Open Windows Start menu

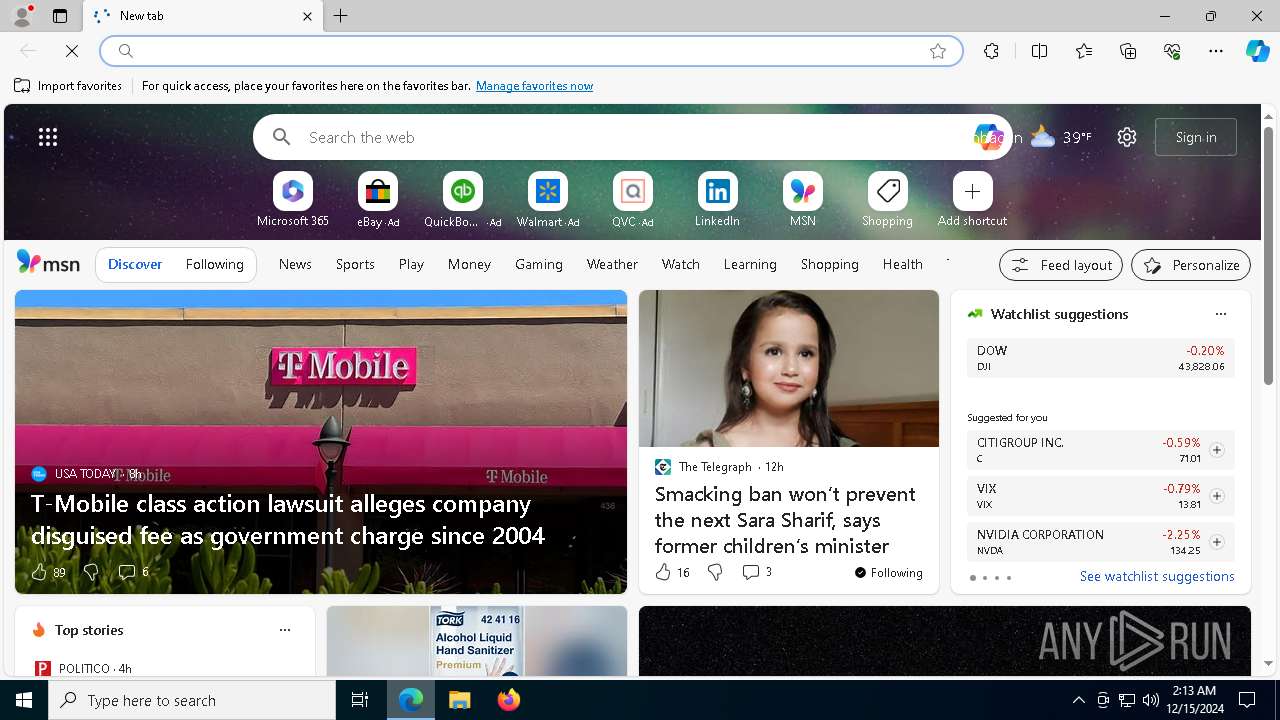(24, 700)
